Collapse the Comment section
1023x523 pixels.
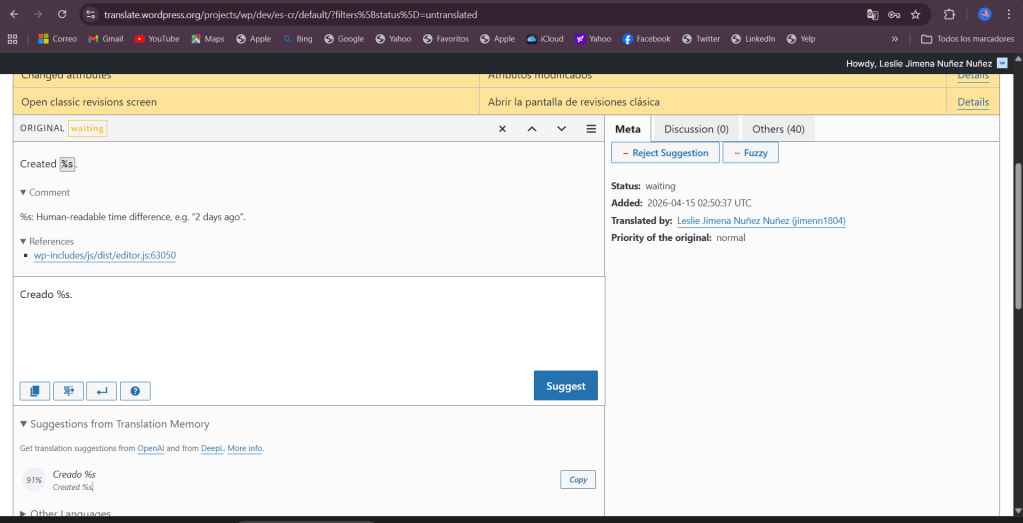[x=45, y=192]
